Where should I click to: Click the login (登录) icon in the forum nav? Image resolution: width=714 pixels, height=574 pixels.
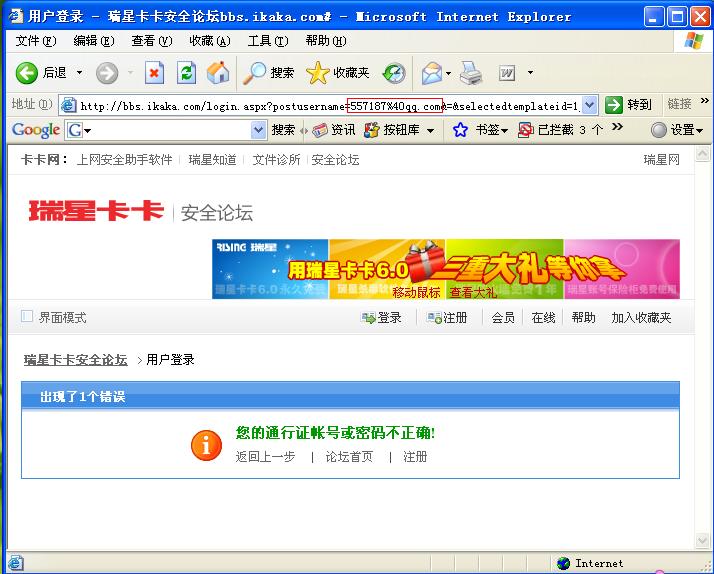pos(368,318)
